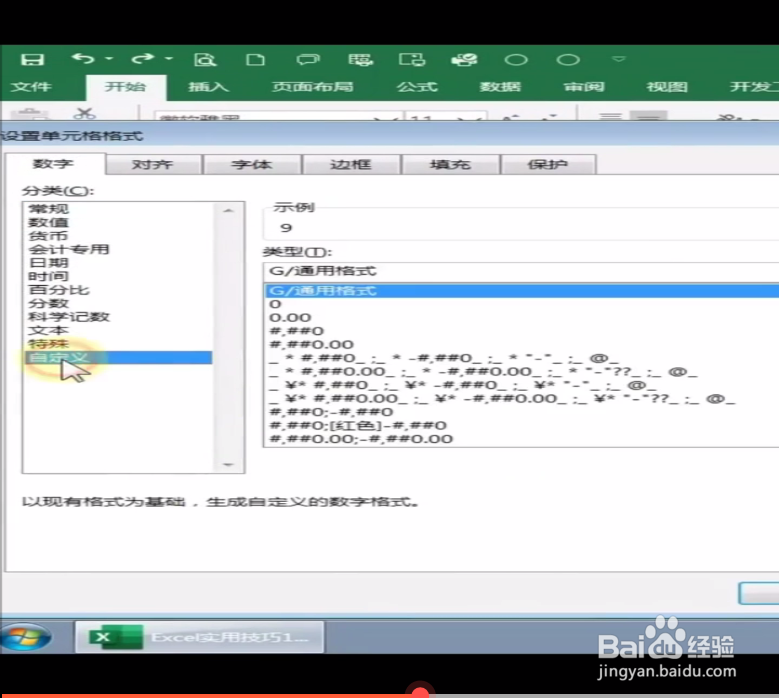Click the 类型 format code input field

[x=522, y=271]
